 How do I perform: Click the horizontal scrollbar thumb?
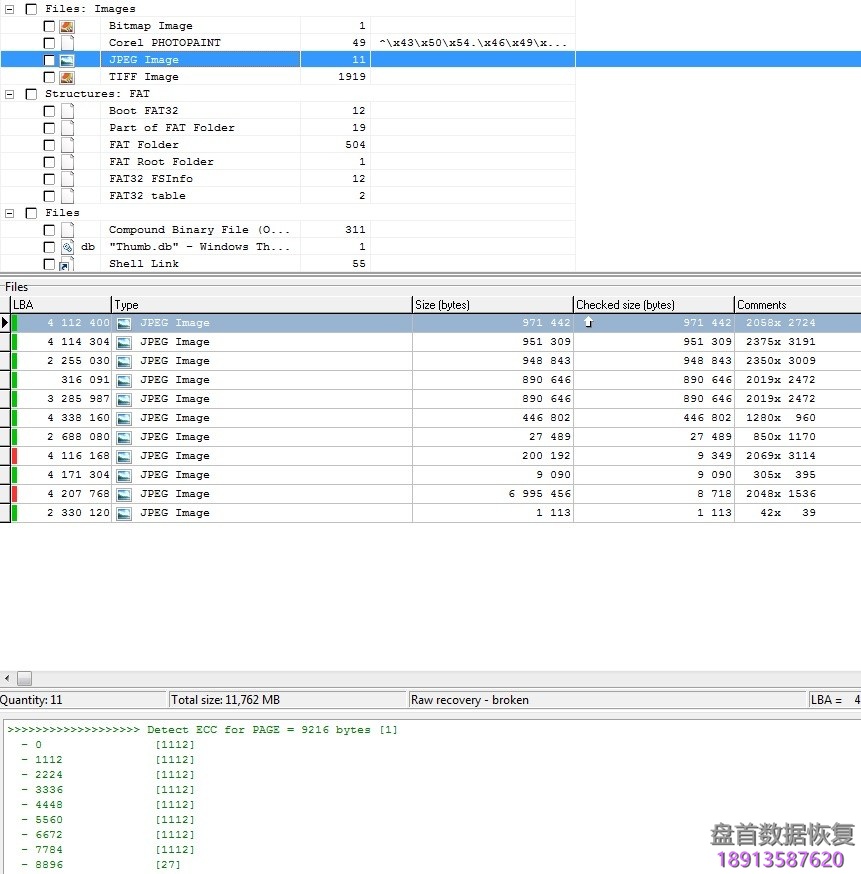(24, 679)
